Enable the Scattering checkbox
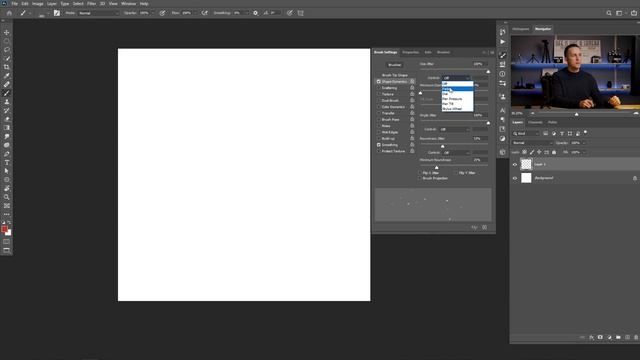 379,88
